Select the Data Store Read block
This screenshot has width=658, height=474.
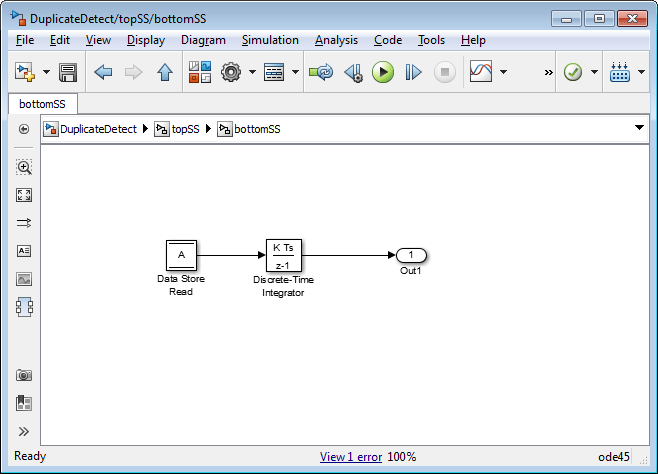click(x=181, y=255)
